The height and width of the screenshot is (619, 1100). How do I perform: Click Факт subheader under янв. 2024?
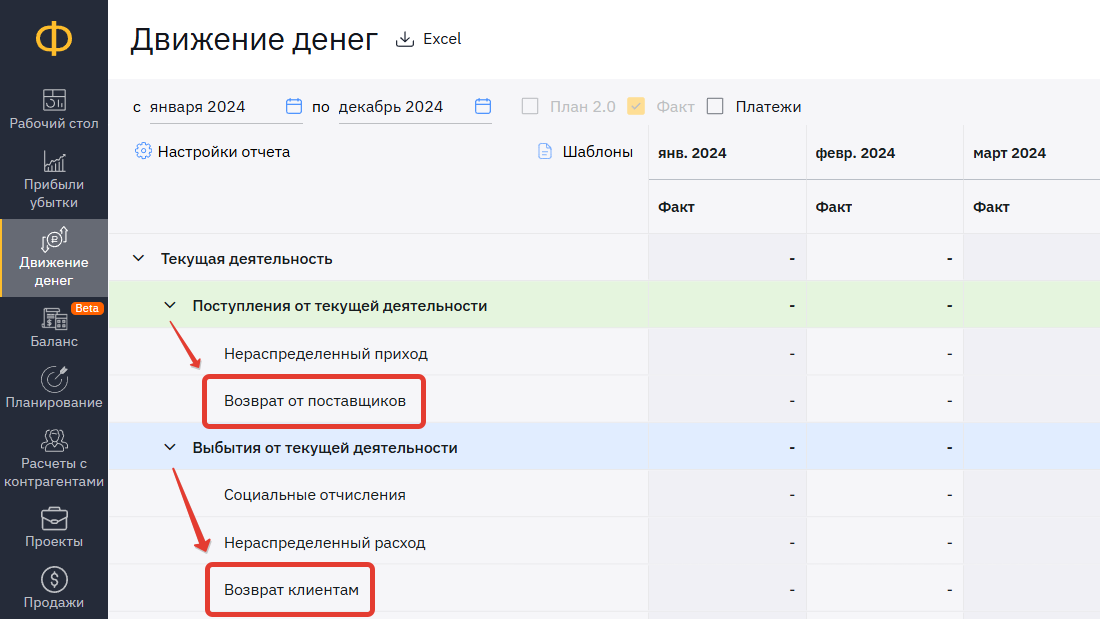click(x=676, y=207)
